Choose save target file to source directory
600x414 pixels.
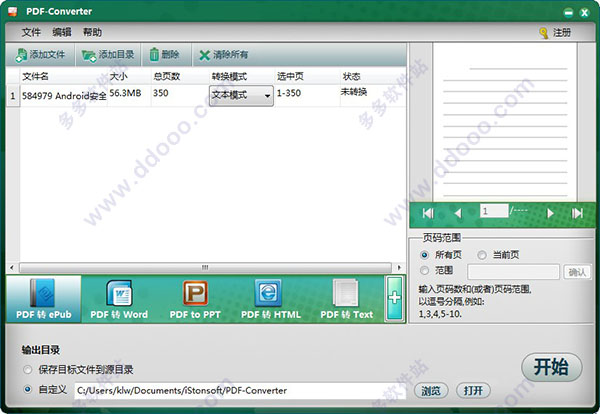(28, 370)
